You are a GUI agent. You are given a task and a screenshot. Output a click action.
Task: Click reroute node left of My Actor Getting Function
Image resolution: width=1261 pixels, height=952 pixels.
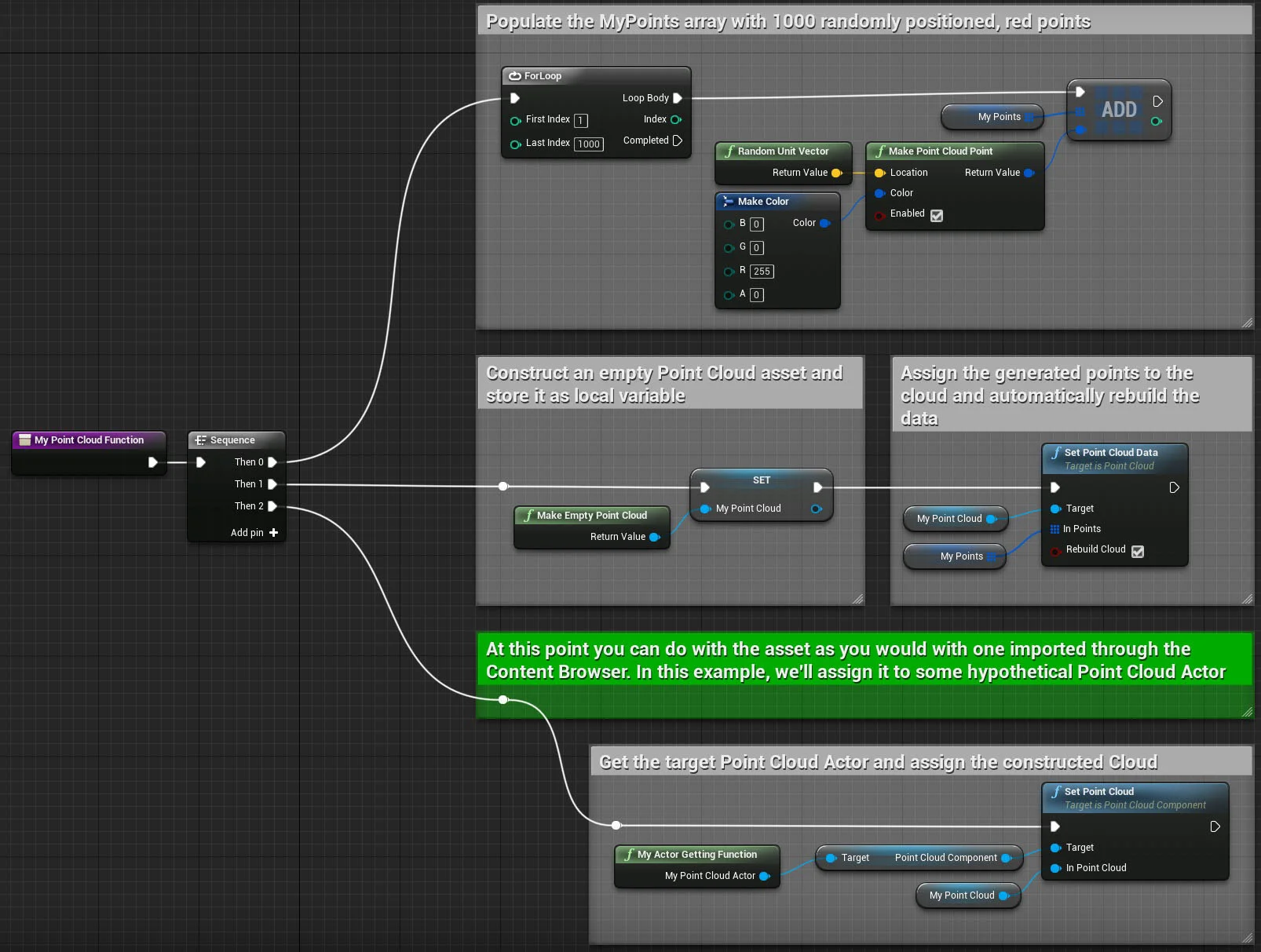pyautogui.click(x=616, y=825)
